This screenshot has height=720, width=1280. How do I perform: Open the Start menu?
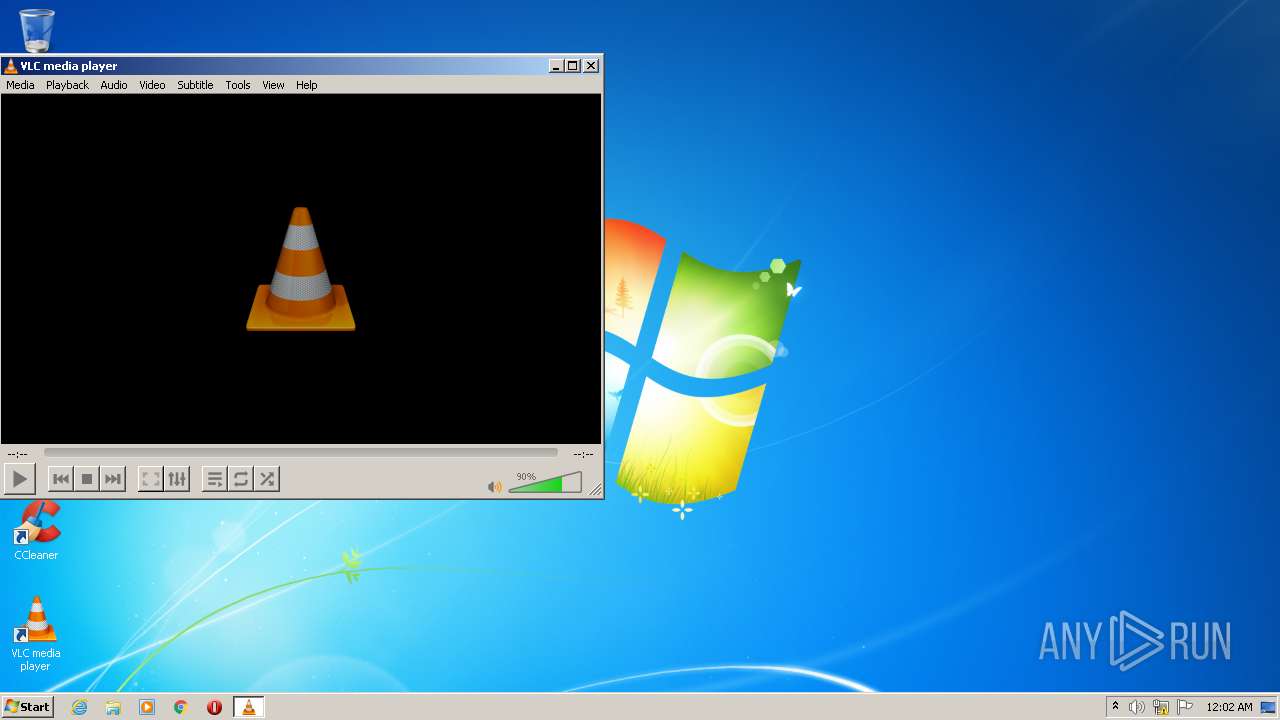[x=27, y=707]
